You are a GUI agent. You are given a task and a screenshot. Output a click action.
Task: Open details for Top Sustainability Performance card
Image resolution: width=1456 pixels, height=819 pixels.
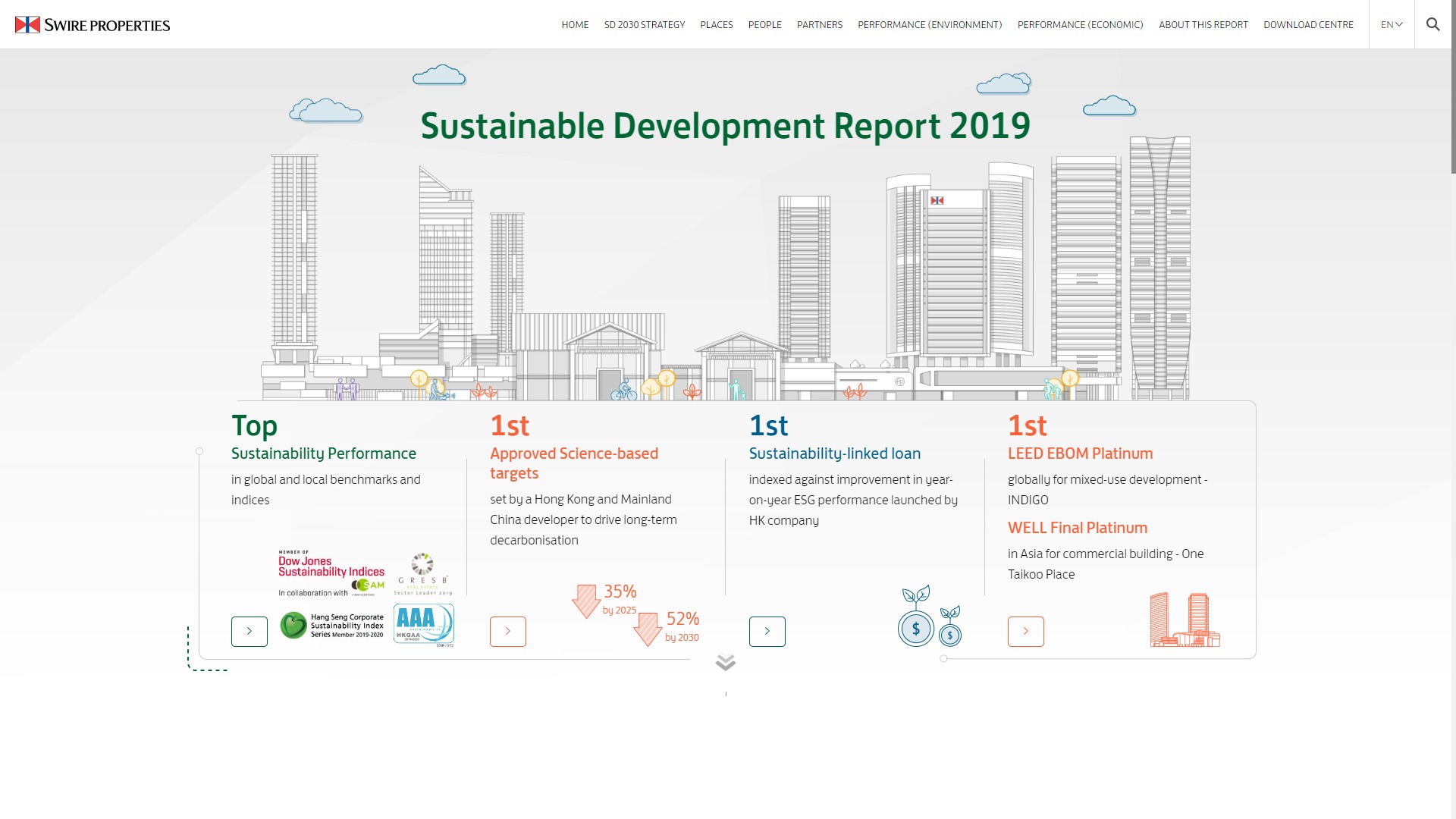[x=249, y=631]
